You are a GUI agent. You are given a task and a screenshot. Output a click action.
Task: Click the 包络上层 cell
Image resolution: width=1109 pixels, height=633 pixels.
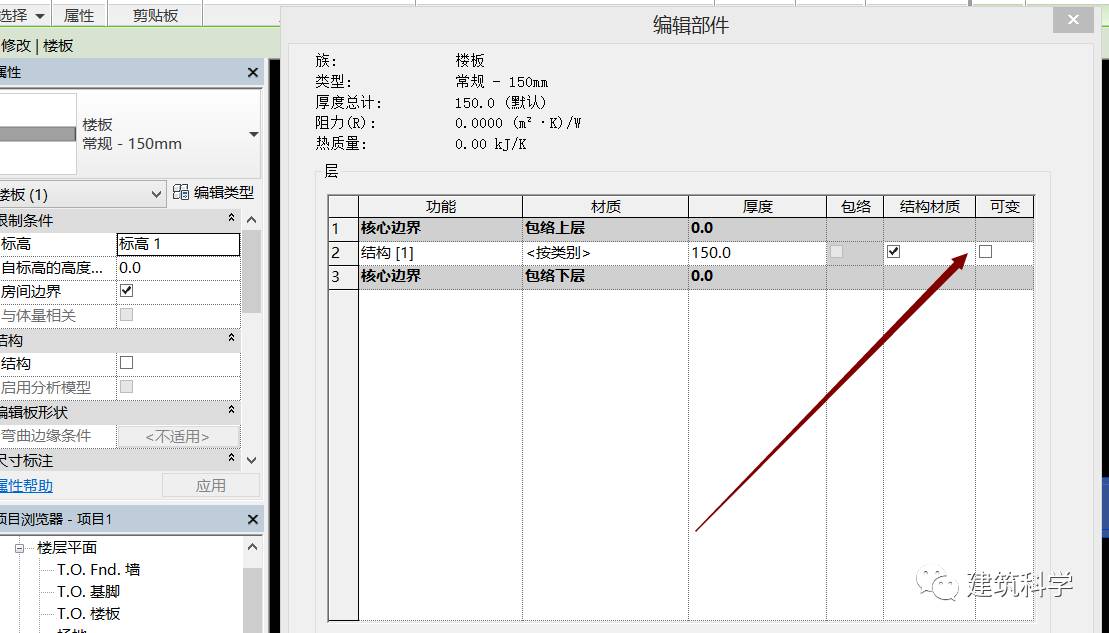[x=605, y=228]
